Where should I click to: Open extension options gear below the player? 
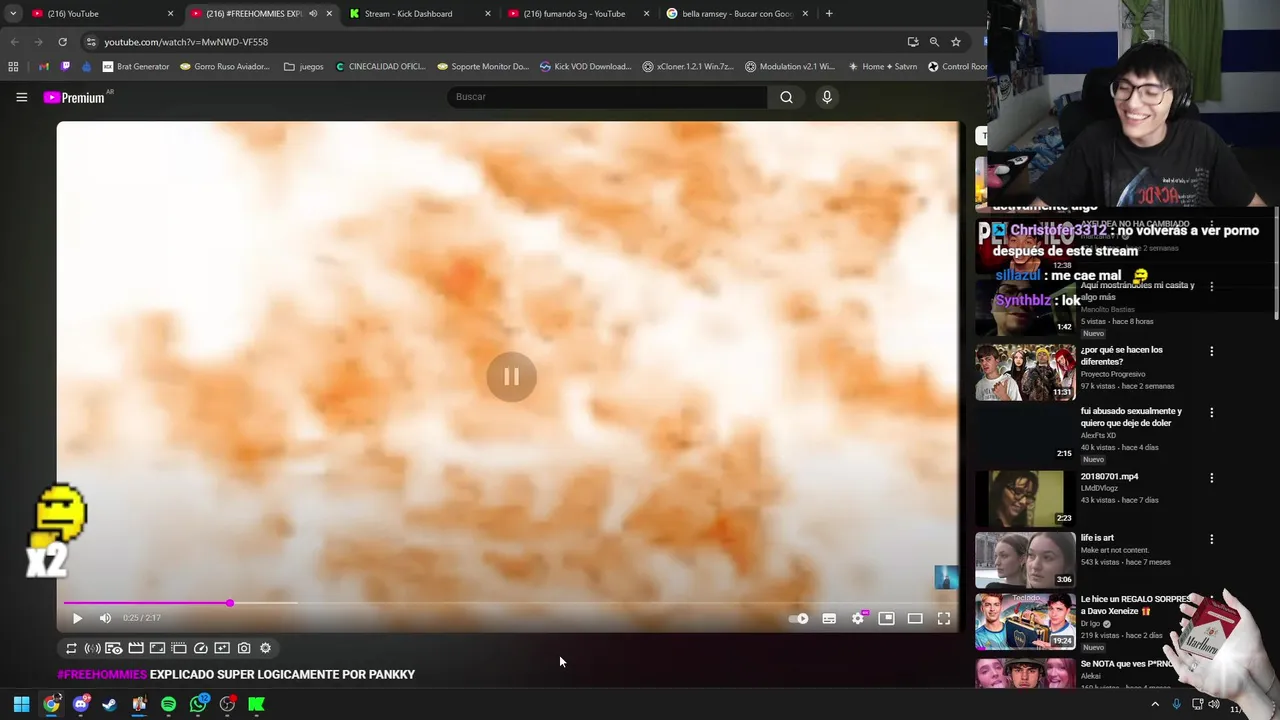[x=265, y=648]
